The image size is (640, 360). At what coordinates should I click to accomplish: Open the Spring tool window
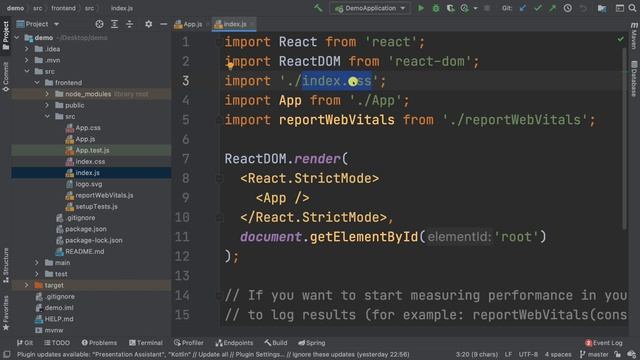311,343
